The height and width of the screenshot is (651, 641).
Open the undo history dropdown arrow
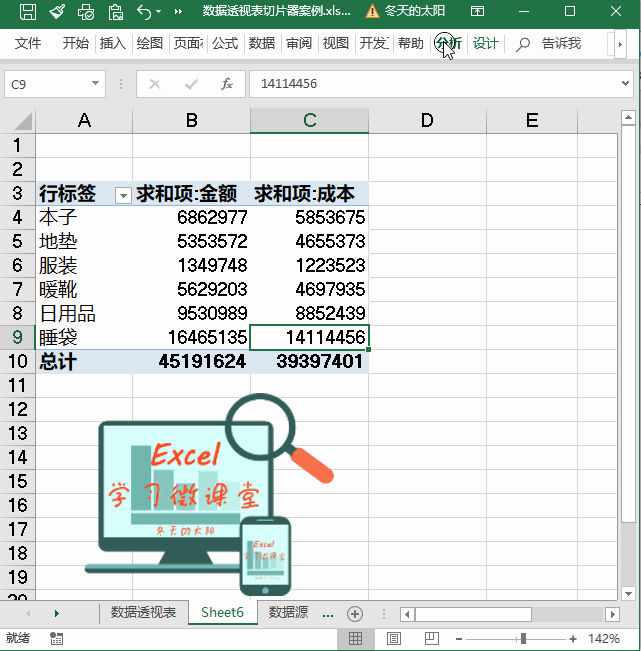159,12
